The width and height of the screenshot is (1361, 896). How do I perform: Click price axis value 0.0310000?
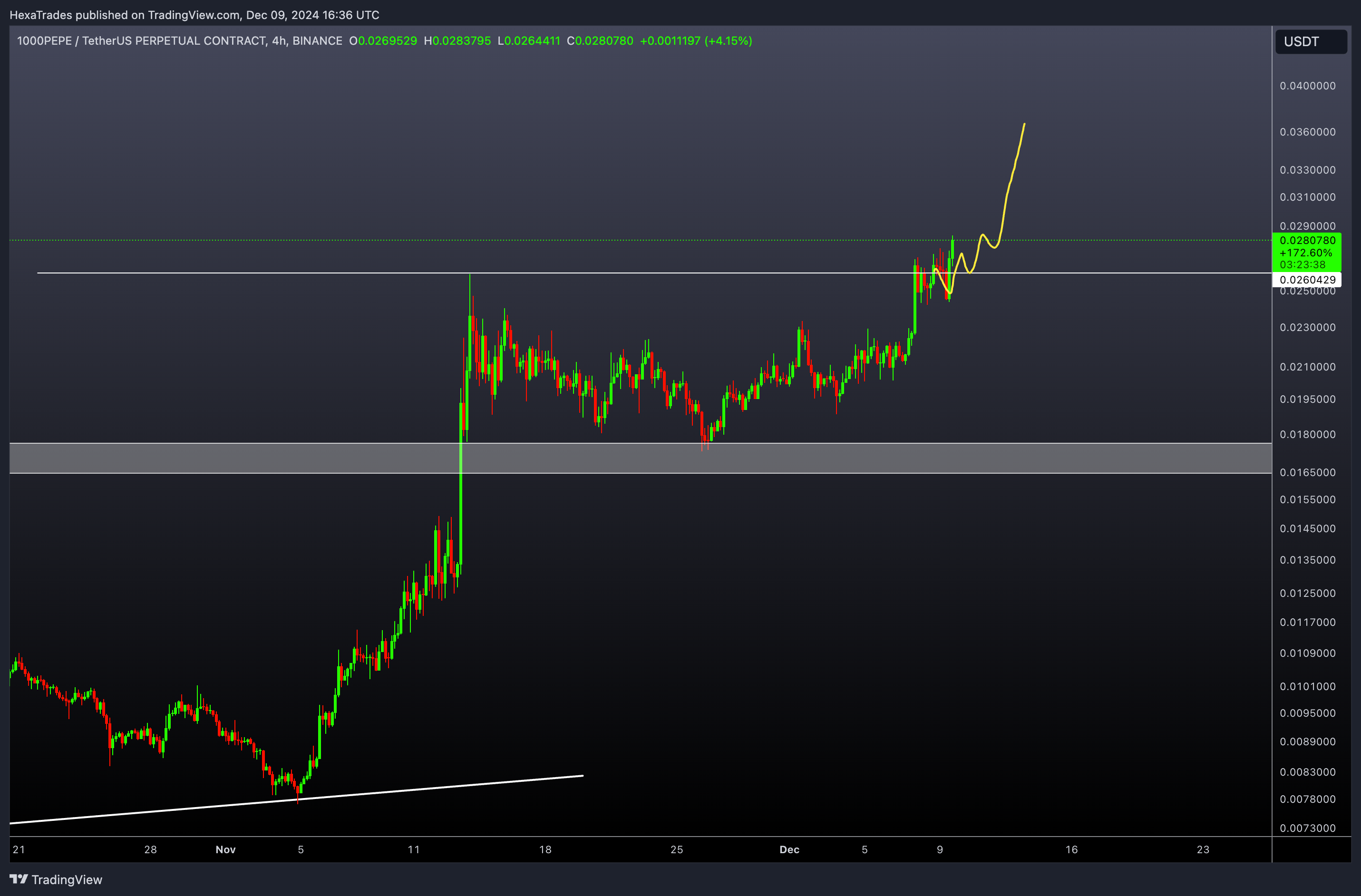(x=1308, y=197)
